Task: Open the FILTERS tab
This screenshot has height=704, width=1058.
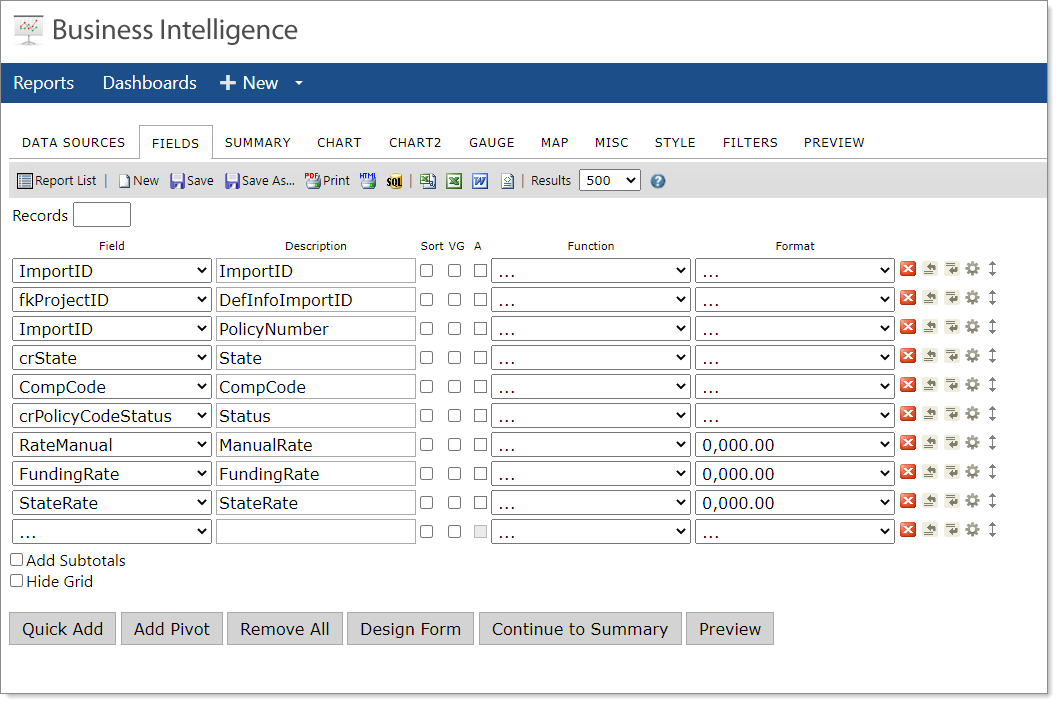Action: tap(750, 142)
